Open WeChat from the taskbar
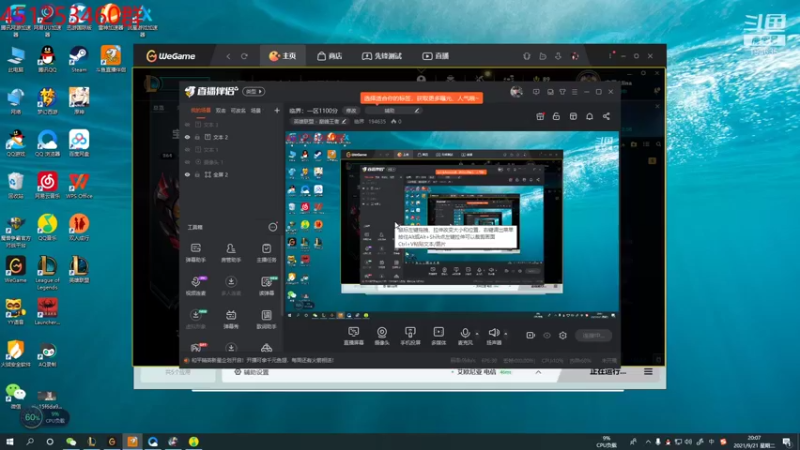Viewport: 800px width, 450px height. (71, 441)
